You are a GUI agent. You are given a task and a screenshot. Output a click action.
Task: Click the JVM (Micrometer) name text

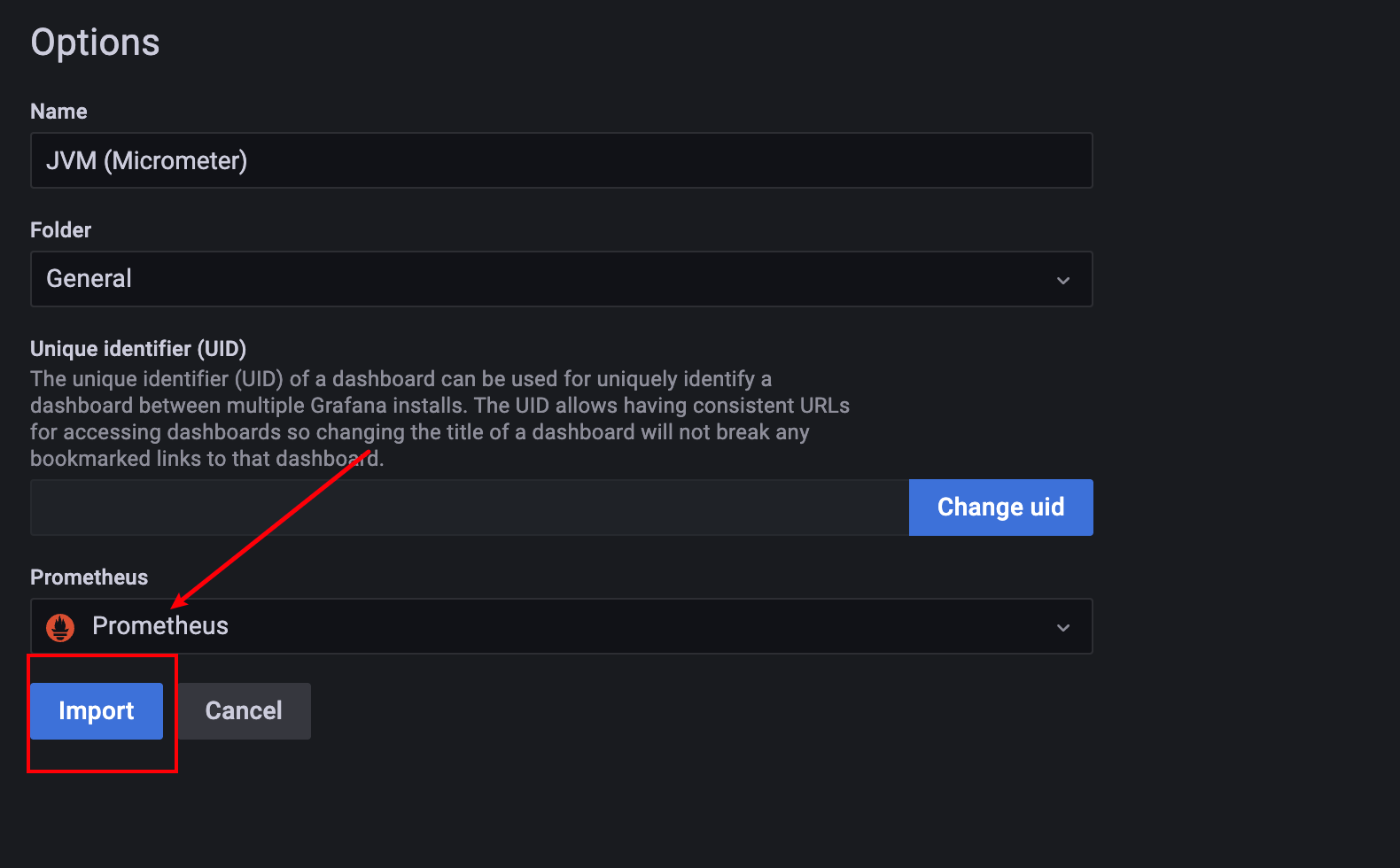pos(147,160)
